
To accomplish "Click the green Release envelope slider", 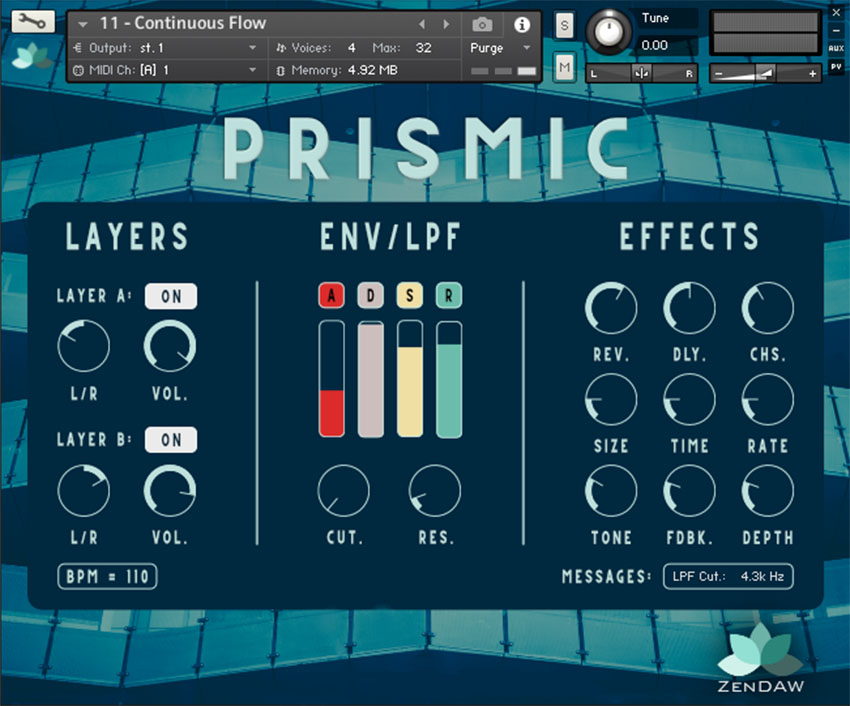I will tap(449, 379).
